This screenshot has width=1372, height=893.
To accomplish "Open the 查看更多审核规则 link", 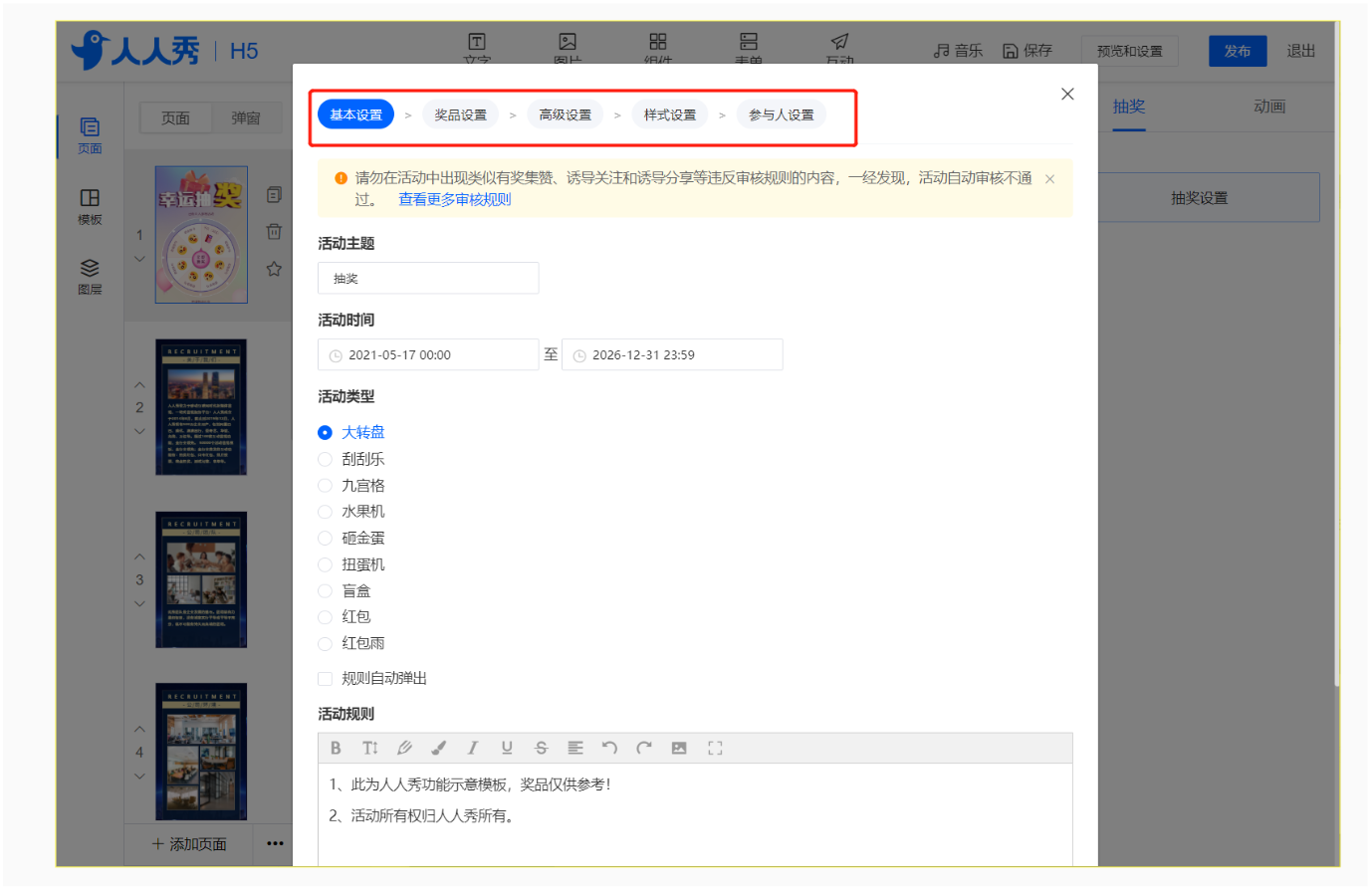I will 455,199.
